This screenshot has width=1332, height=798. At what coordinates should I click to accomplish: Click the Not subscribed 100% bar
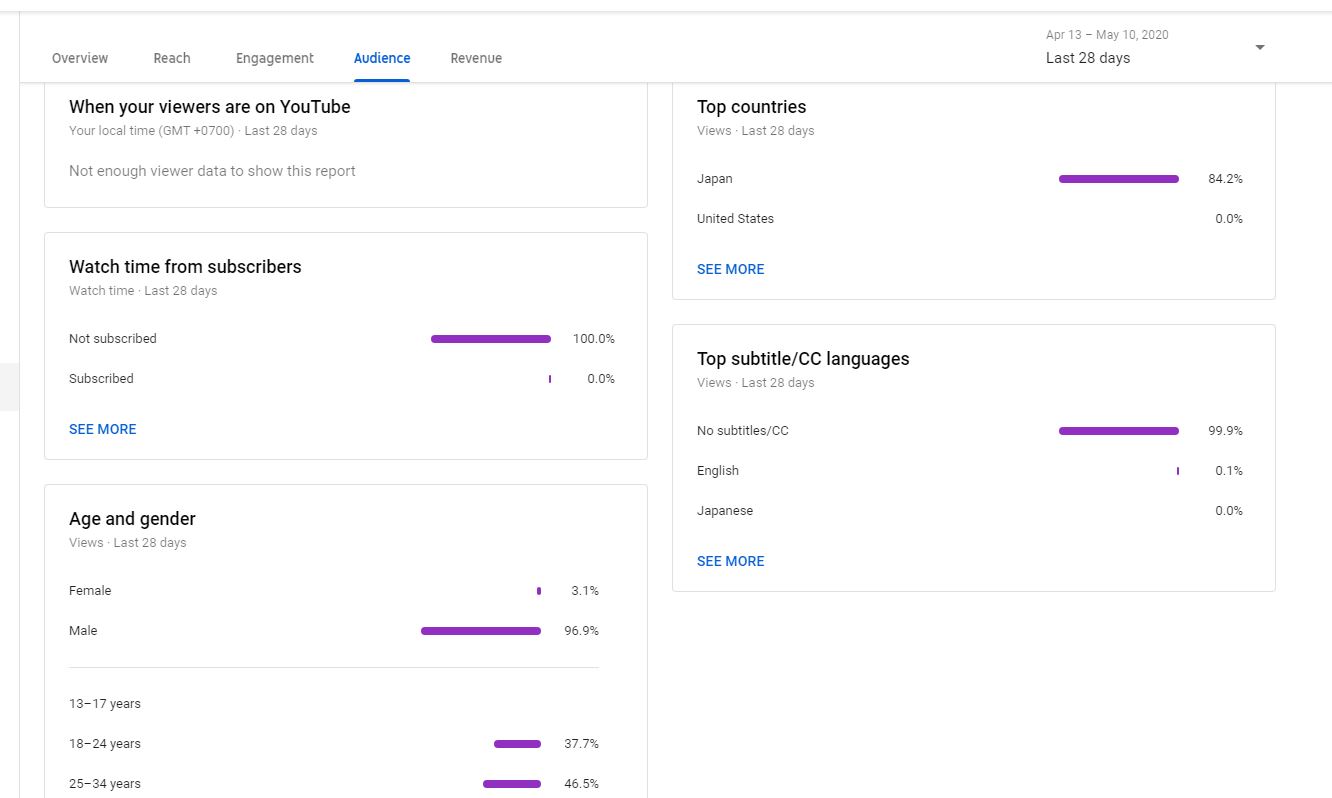[491, 339]
